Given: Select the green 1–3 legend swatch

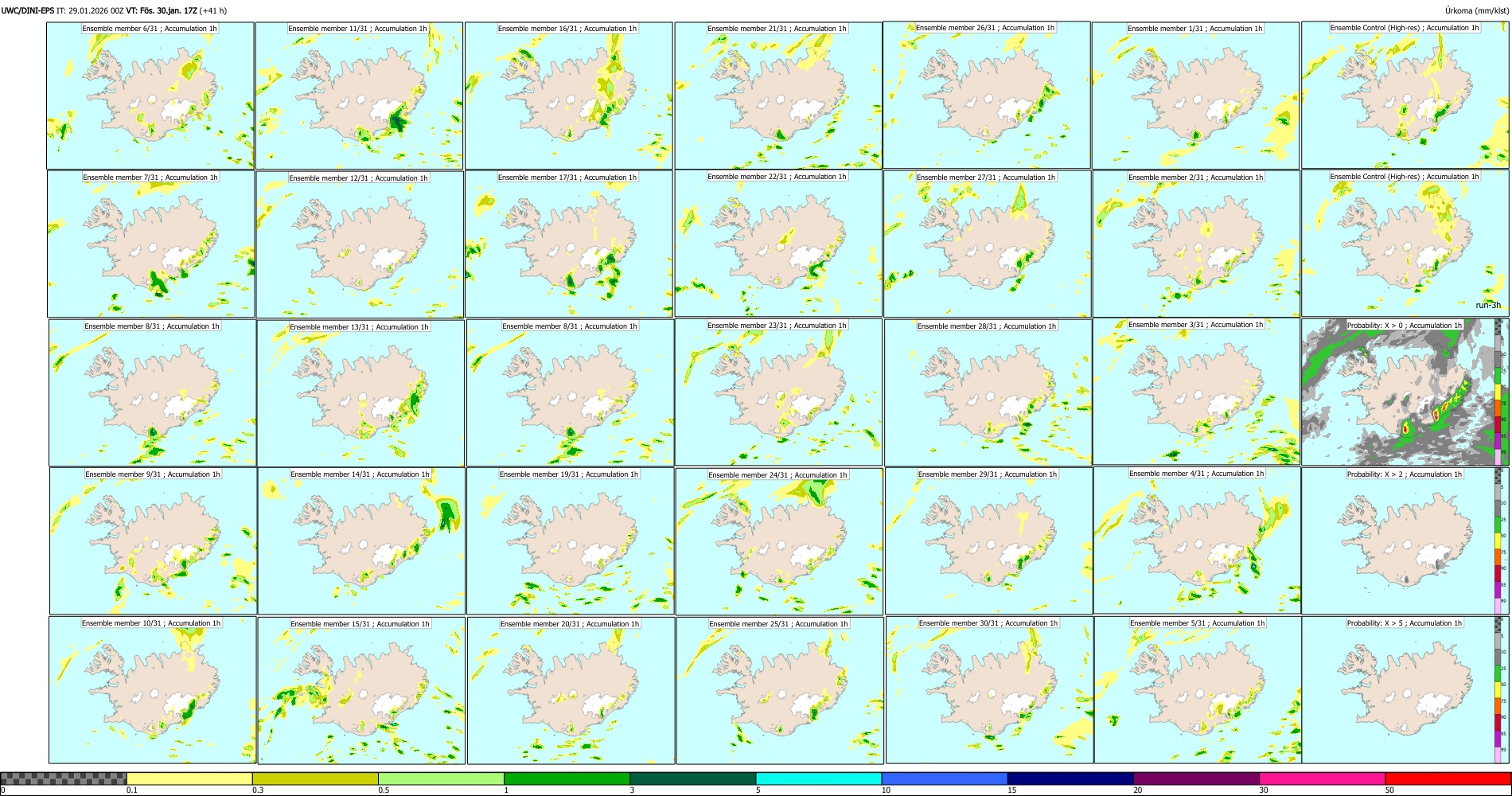Looking at the screenshot, I should coord(567,778).
